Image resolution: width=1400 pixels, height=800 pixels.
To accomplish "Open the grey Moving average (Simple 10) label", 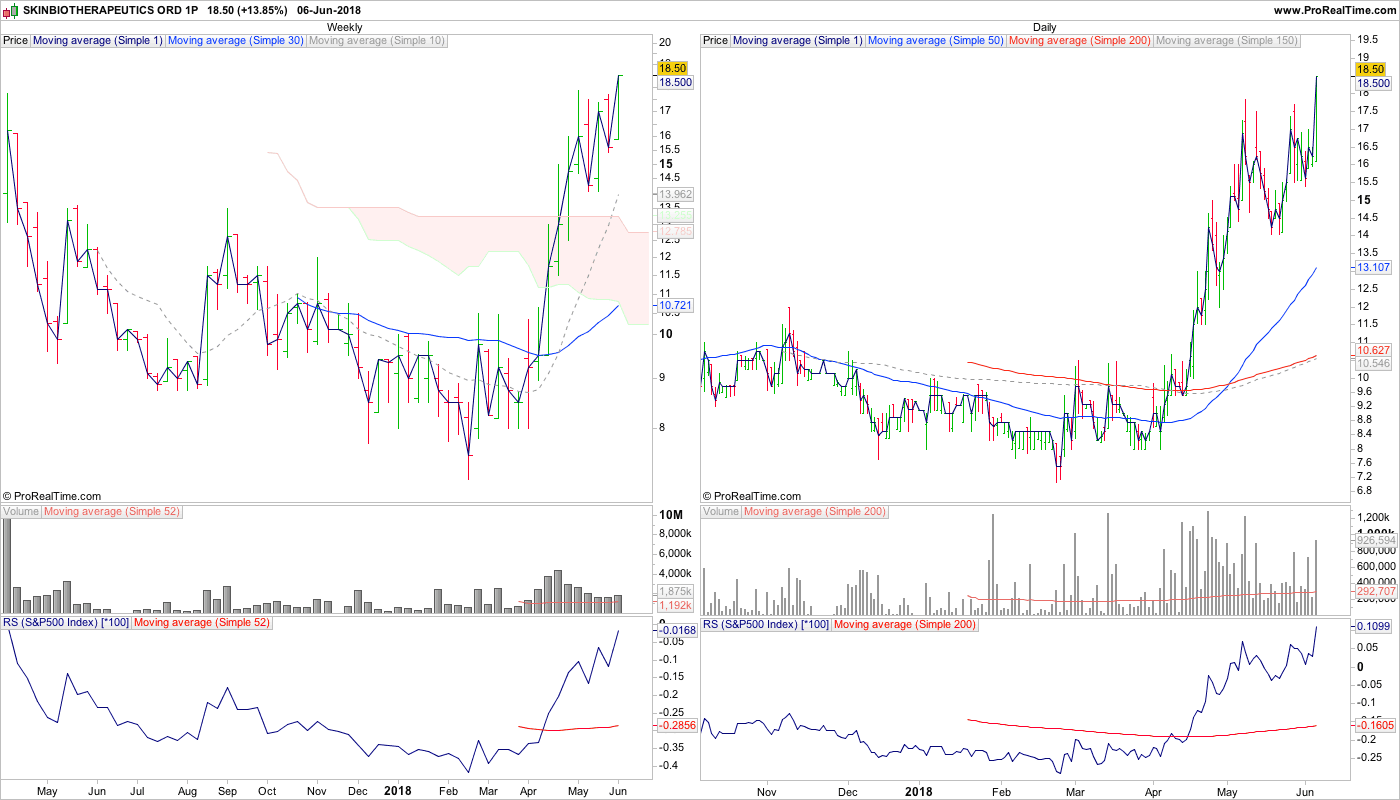I will (376, 41).
